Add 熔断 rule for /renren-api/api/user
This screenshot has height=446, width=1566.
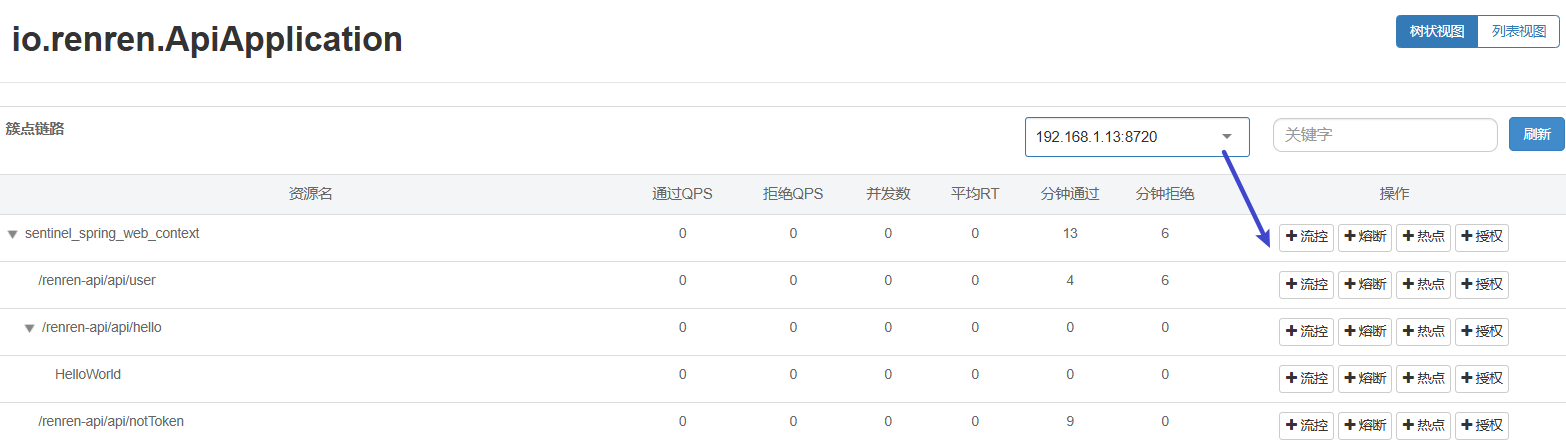coord(1365,284)
